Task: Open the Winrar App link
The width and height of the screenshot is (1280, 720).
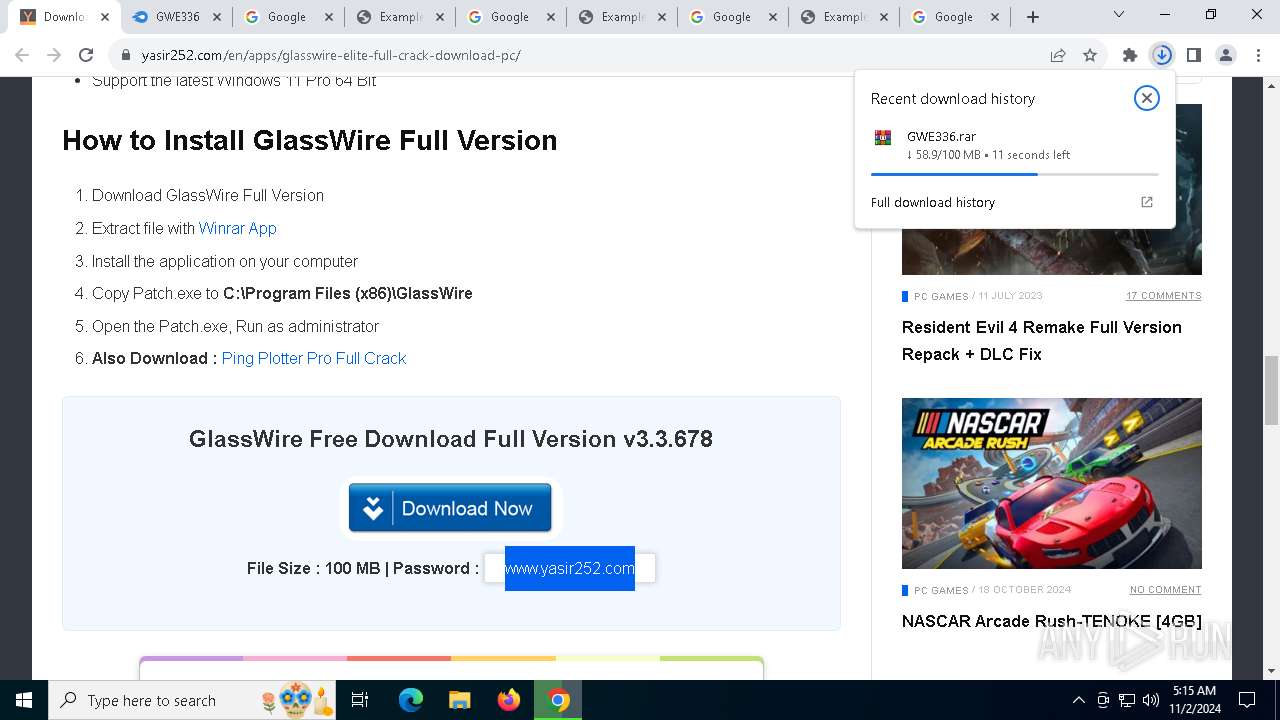Action: click(x=238, y=228)
